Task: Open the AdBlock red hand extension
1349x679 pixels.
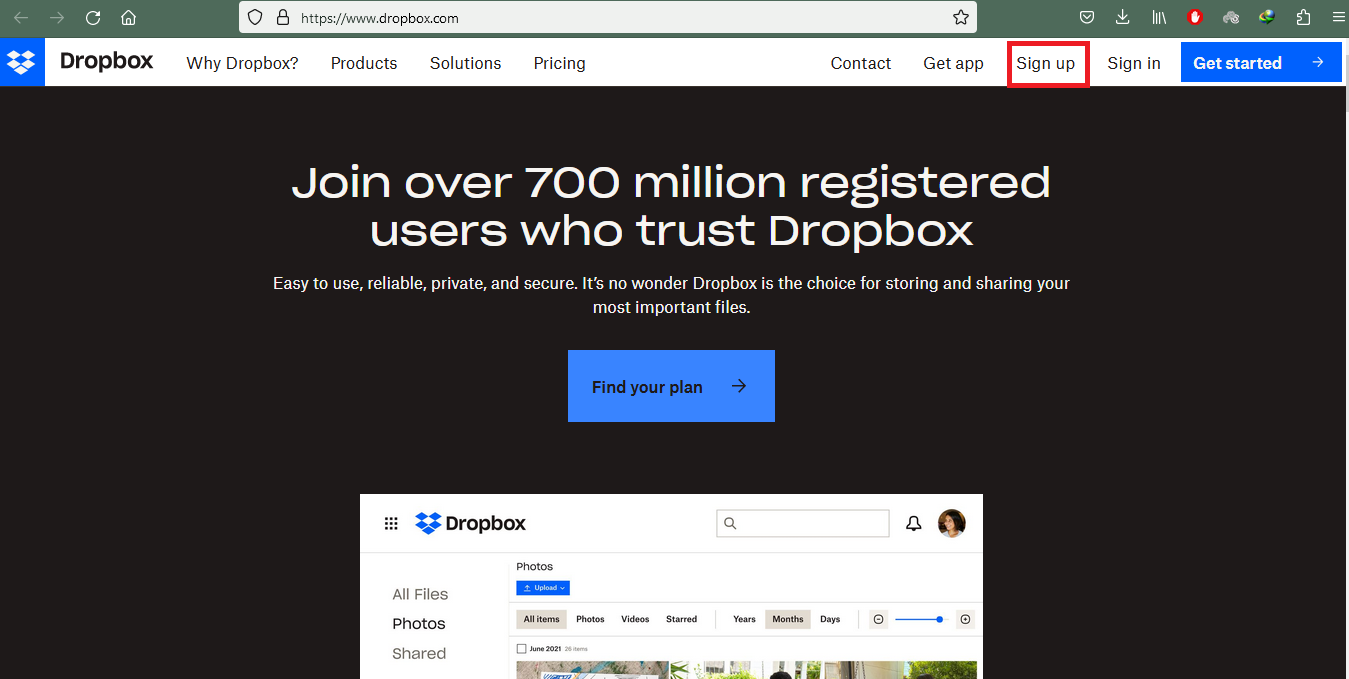Action: [x=1195, y=17]
